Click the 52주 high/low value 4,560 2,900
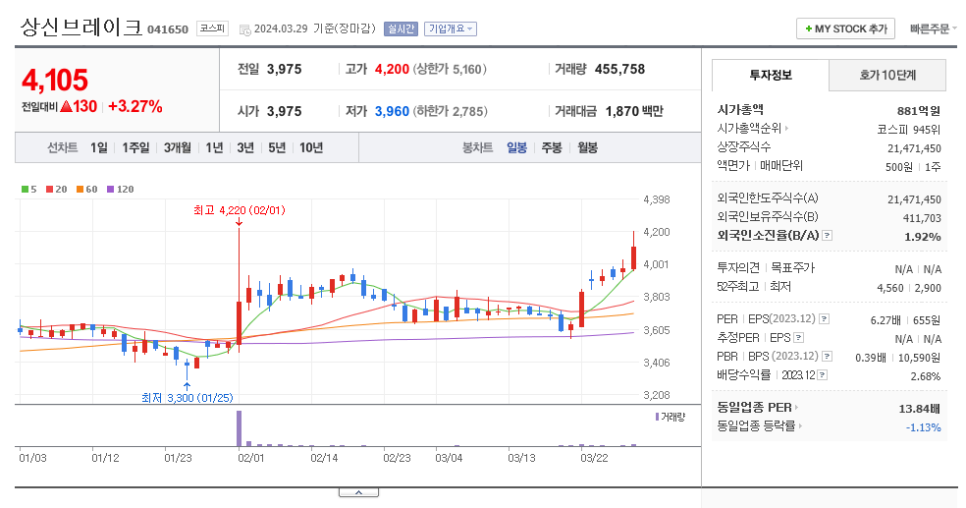The height and width of the screenshot is (508, 966). pyautogui.click(x=909, y=288)
